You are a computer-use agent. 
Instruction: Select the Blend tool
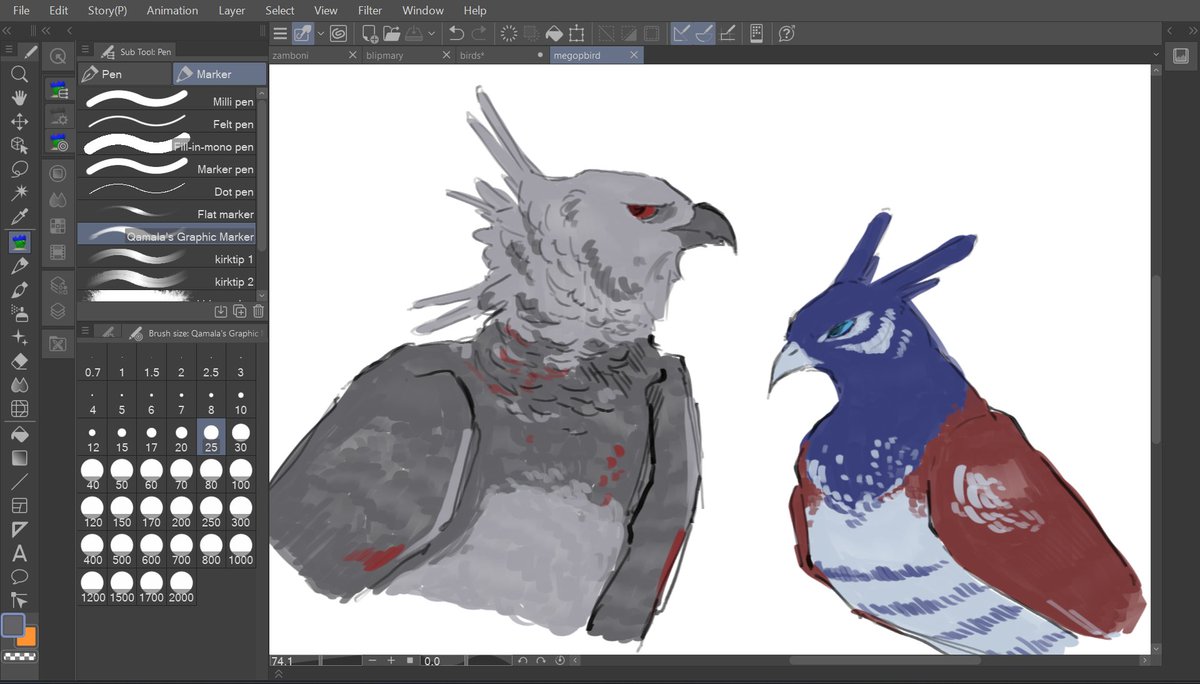tap(19, 385)
